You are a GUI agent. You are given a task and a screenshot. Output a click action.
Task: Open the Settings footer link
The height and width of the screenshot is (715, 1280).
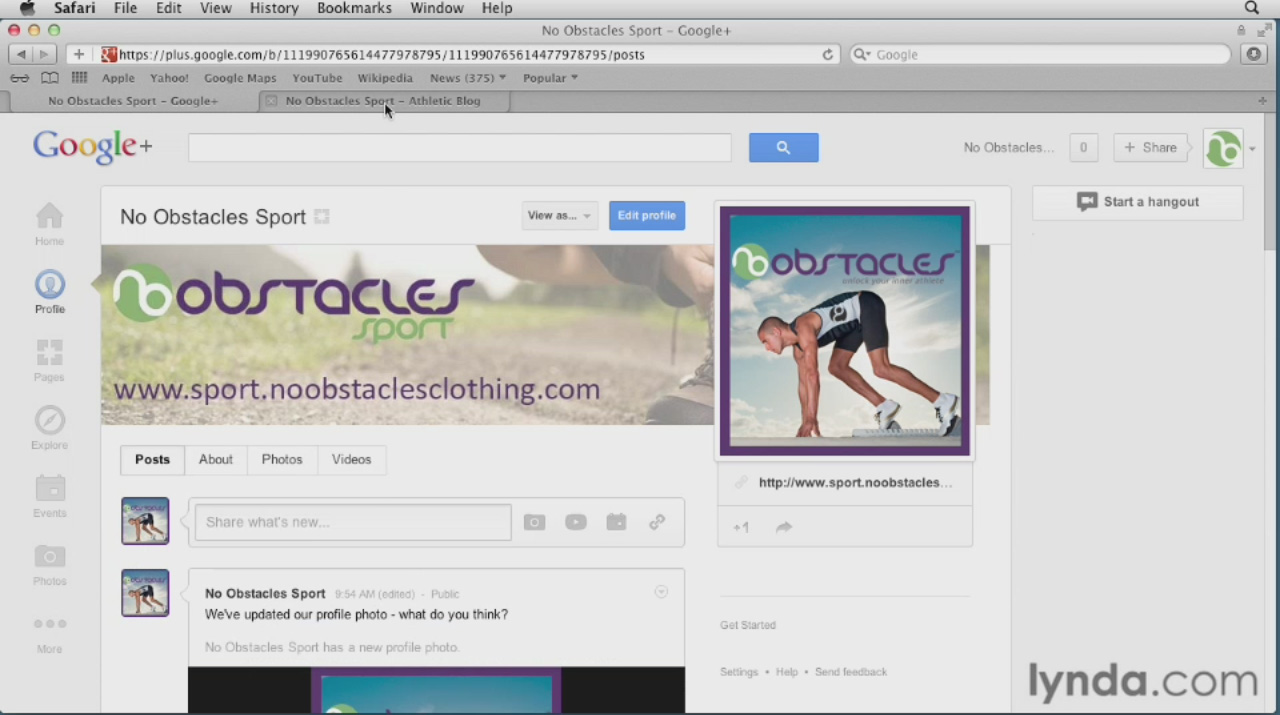(x=739, y=672)
